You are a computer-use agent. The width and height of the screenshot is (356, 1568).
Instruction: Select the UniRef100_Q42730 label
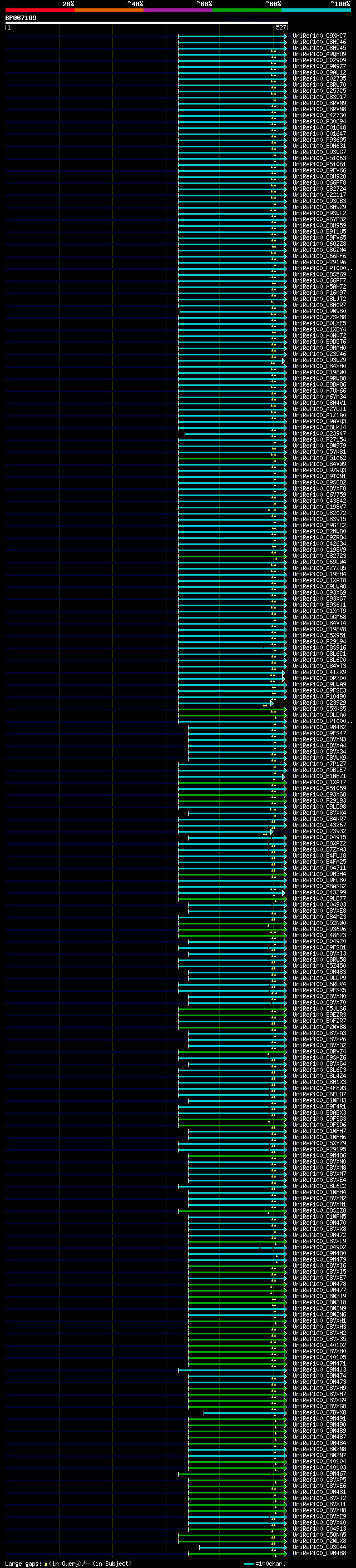pyautogui.click(x=319, y=115)
